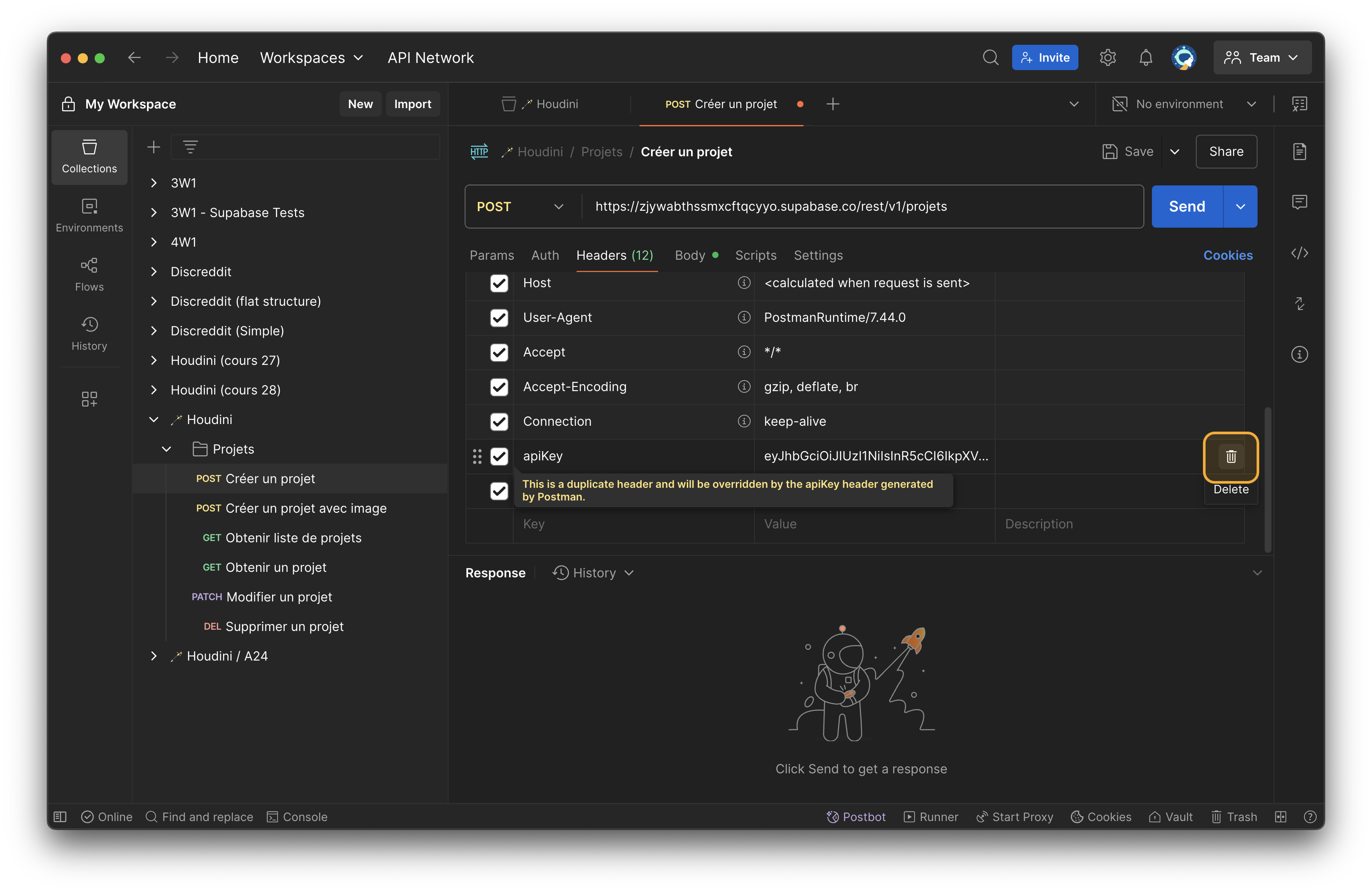Image resolution: width=1372 pixels, height=892 pixels.
Task: Open the help icon in status bar
Action: (1310, 816)
